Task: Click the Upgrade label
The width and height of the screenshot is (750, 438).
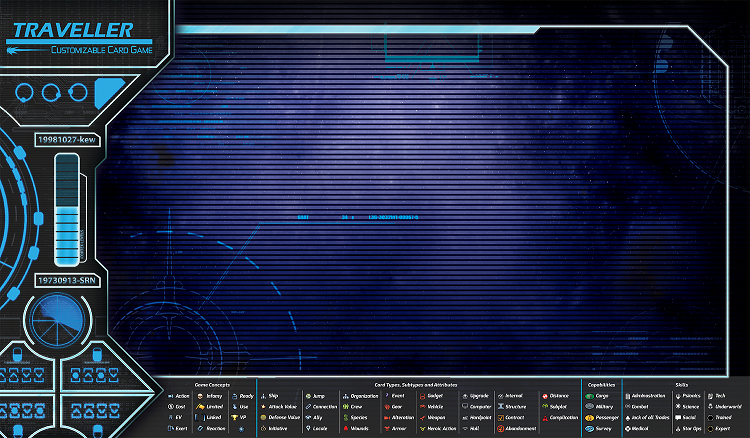Action: point(479,396)
